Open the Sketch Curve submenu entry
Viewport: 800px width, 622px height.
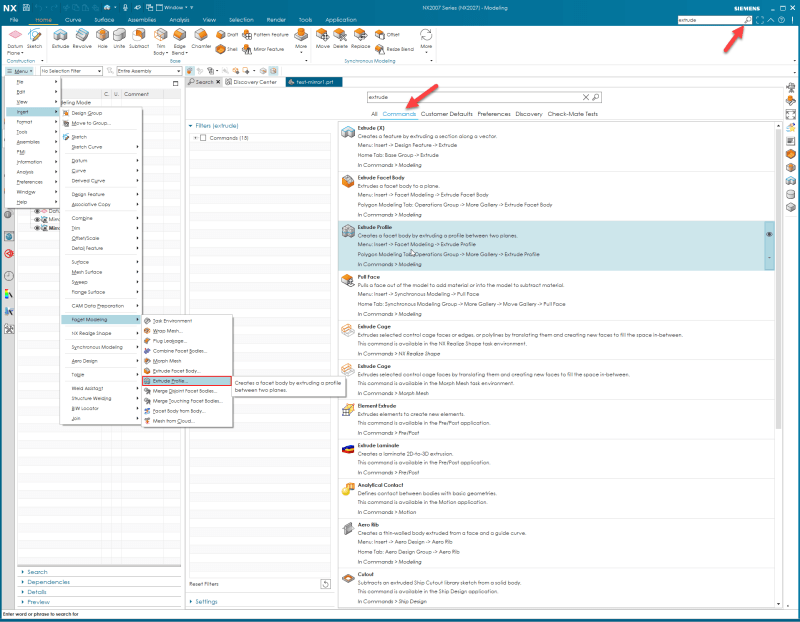click(101, 147)
